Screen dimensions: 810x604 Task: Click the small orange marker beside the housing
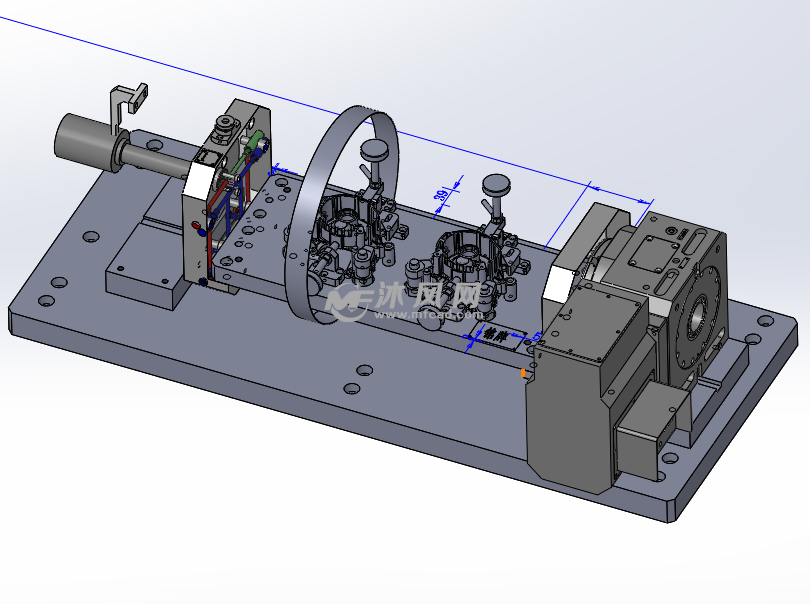tap(523, 373)
